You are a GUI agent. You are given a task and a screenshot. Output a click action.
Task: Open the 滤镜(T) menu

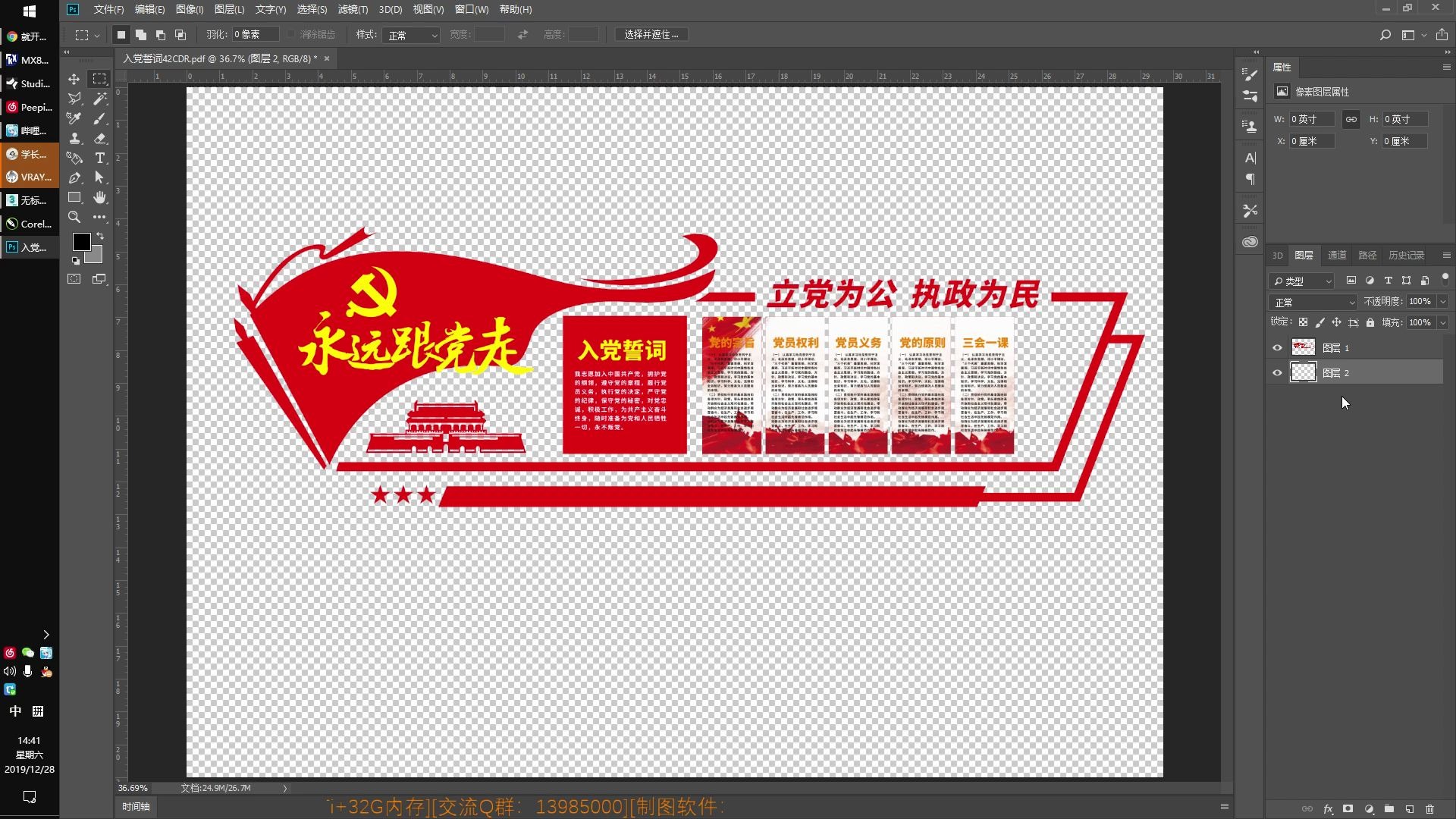coord(353,10)
